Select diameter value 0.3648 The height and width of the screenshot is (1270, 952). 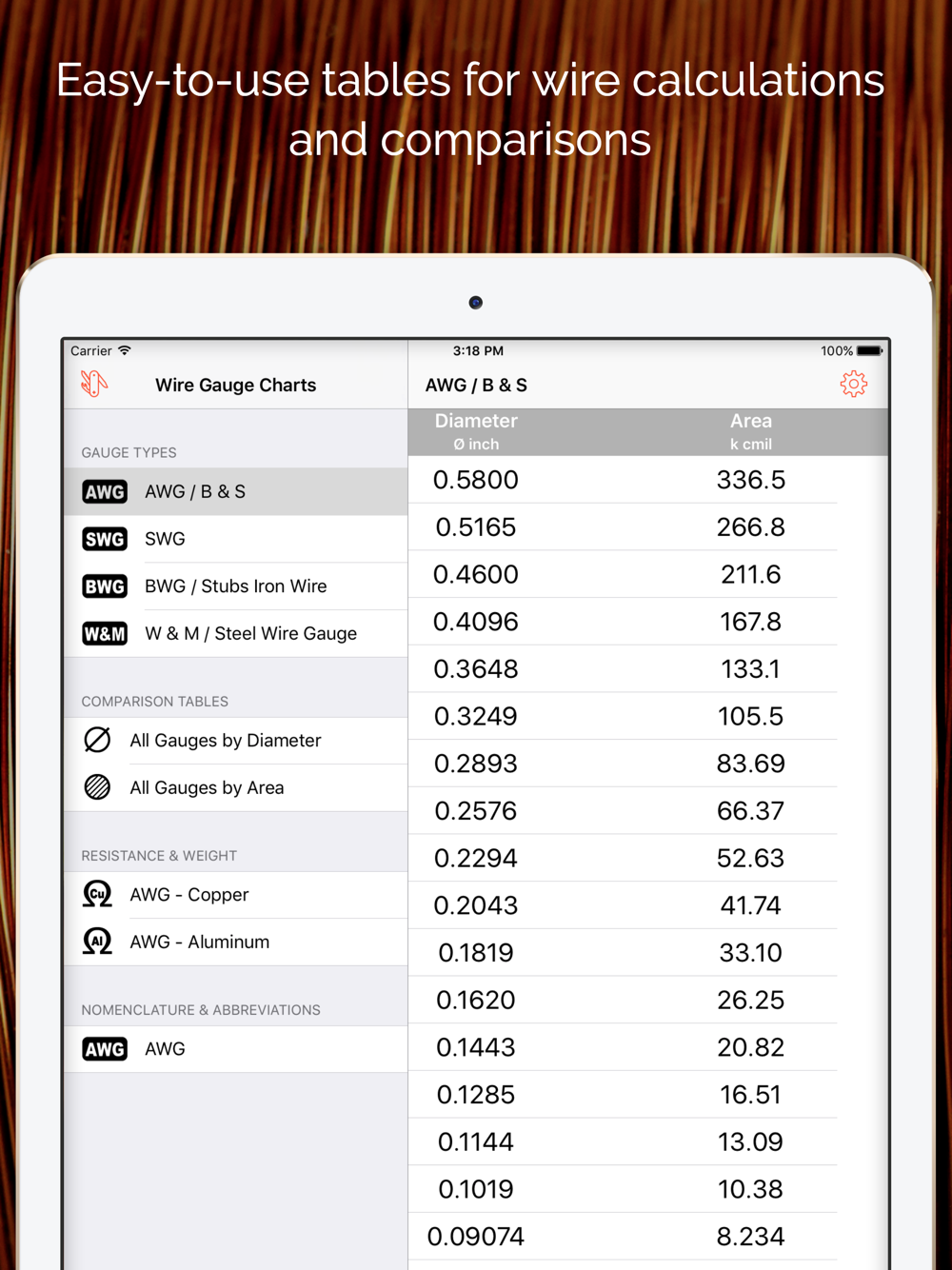click(x=476, y=669)
